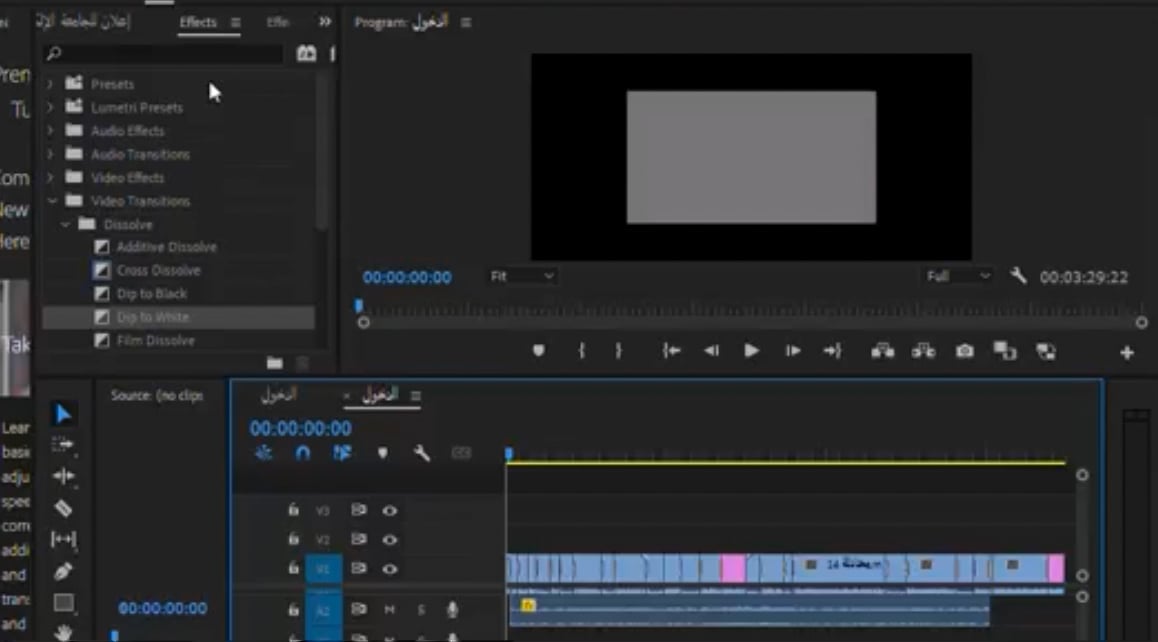Open the Comparison View button

pos(1004,351)
